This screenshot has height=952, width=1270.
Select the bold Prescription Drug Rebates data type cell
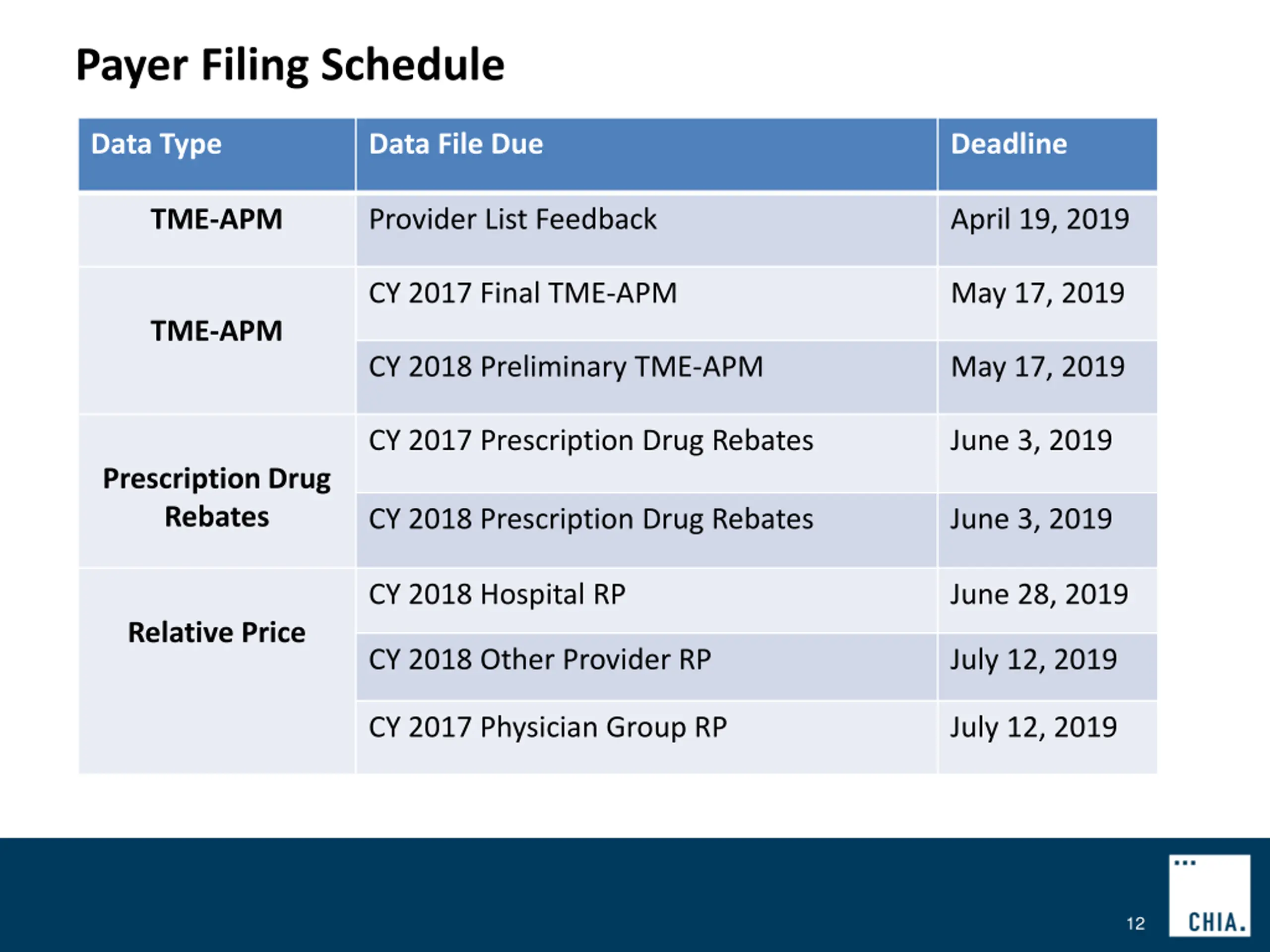(x=216, y=497)
